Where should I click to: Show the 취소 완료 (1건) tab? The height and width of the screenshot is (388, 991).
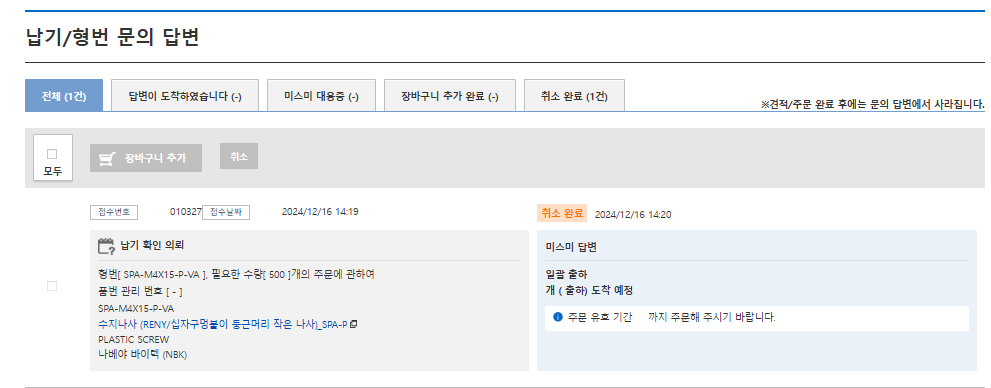(575, 96)
